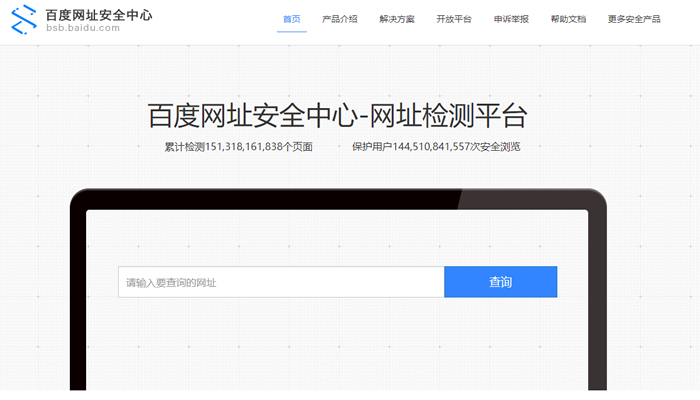Image resolution: width=700 pixels, height=400 pixels.
Task: Go to the 首页 tab
Action: pyautogui.click(x=291, y=19)
